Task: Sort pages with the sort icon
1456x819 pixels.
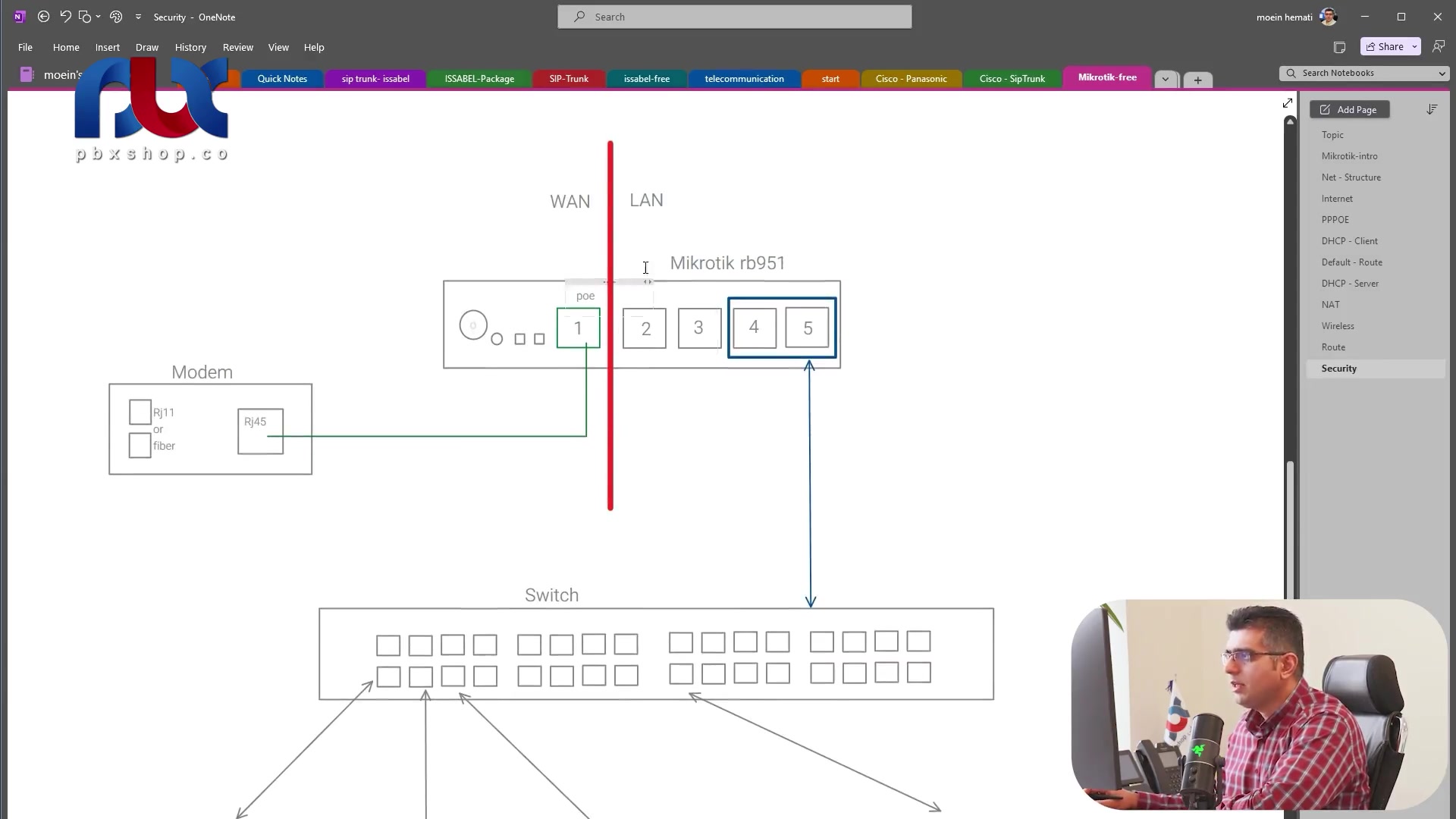Action: [x=1432, y=110]
